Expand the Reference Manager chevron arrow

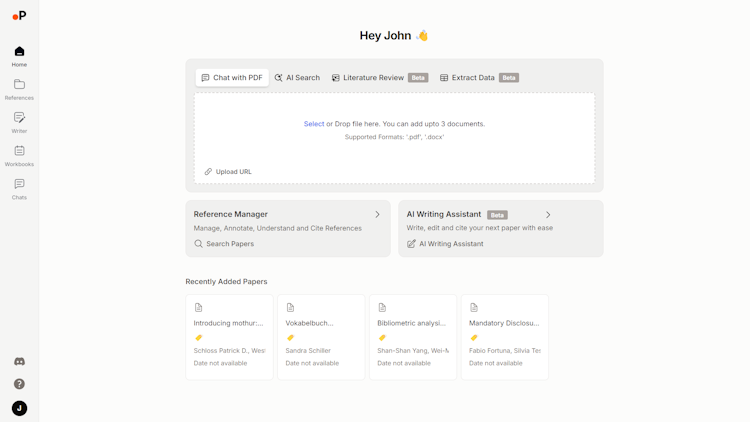377,215
